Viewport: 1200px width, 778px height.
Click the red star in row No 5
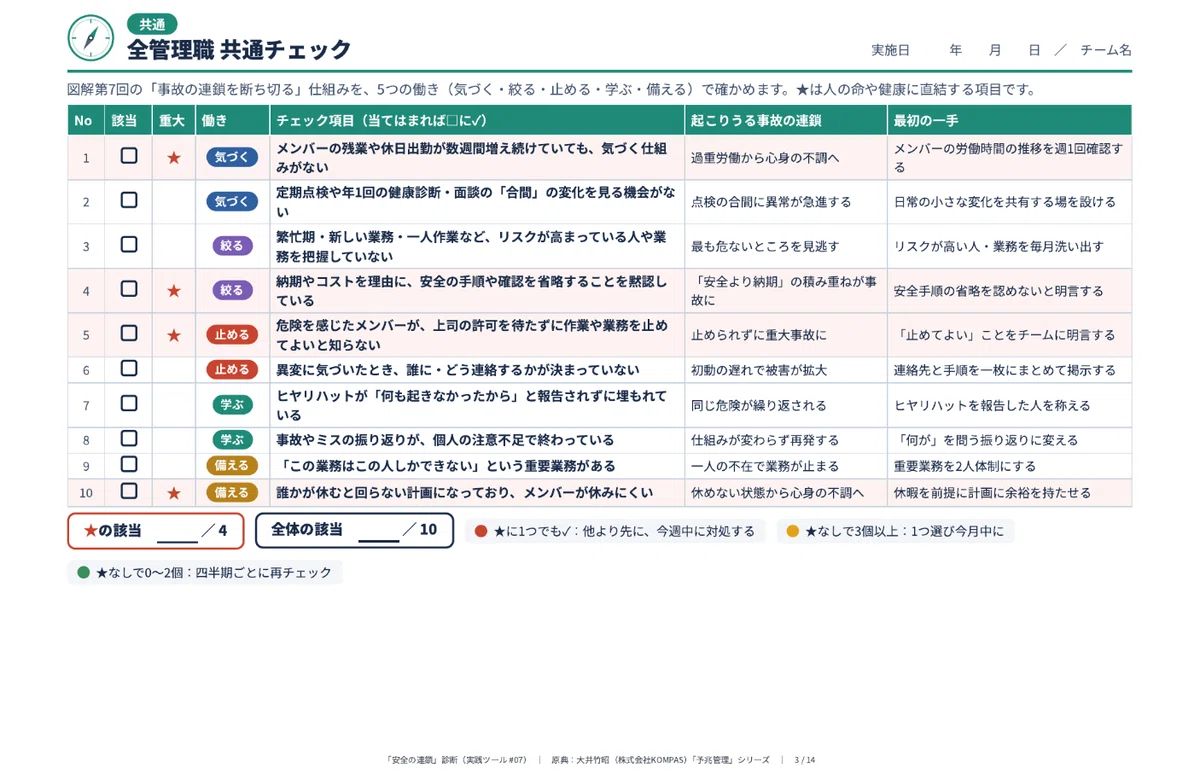pos(174,335)
